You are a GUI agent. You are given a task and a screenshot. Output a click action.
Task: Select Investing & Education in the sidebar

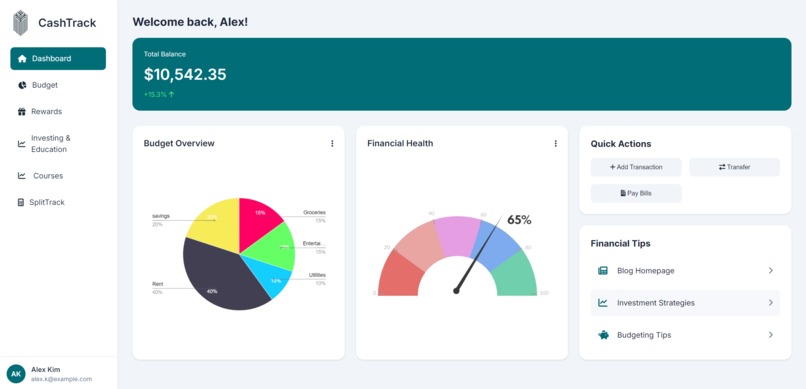tap(58, 144)
